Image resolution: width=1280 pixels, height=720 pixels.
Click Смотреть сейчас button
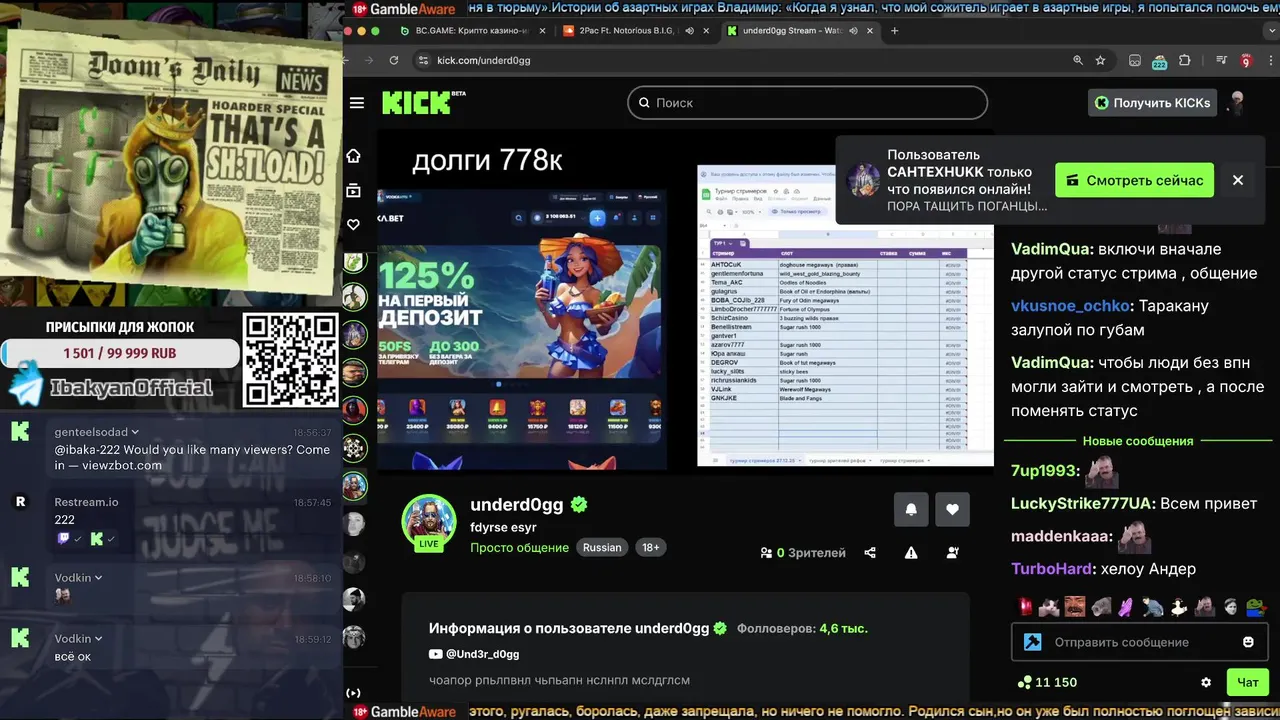tap(1134, 180)
